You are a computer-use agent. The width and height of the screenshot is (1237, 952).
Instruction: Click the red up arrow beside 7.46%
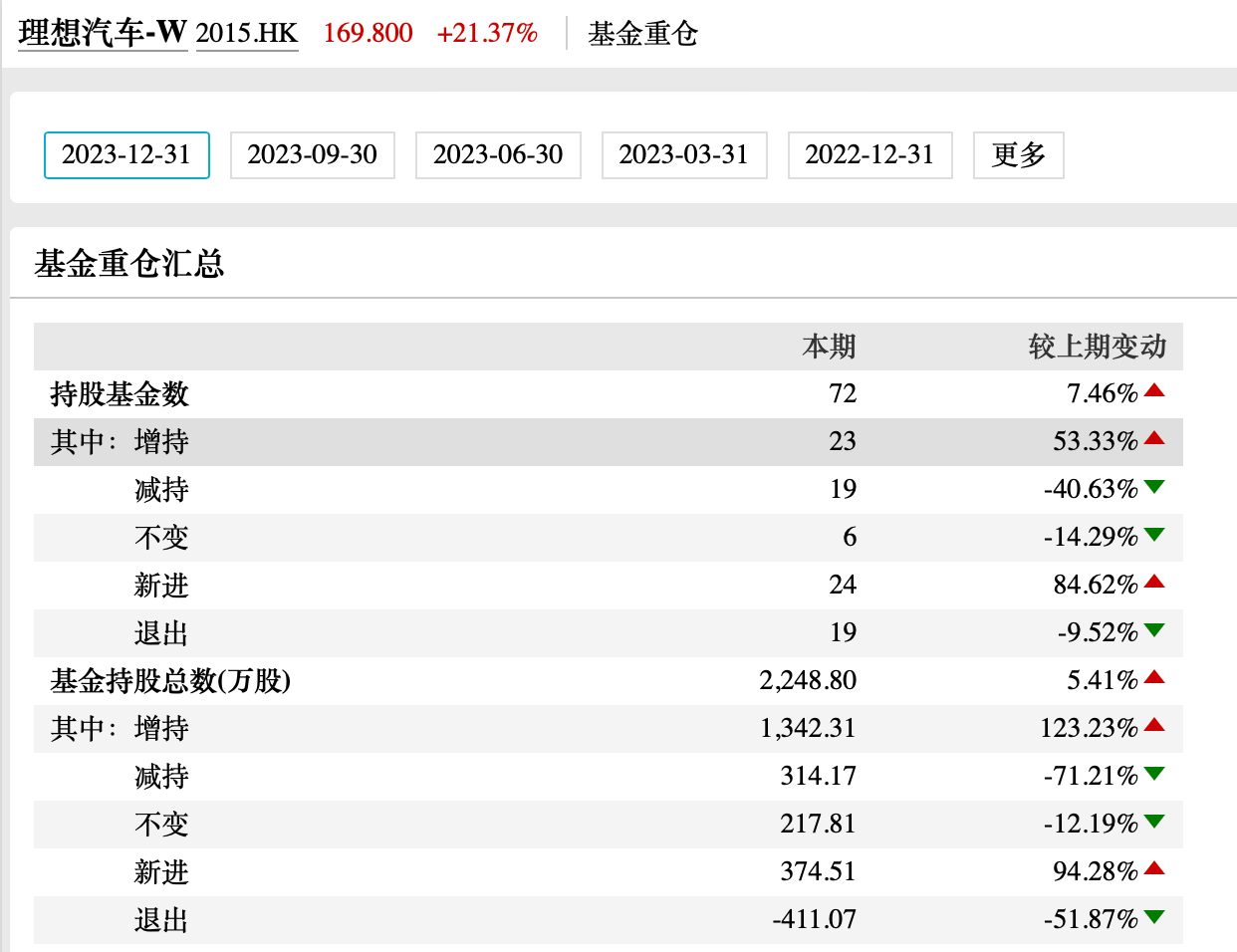tap(1154, 390)
